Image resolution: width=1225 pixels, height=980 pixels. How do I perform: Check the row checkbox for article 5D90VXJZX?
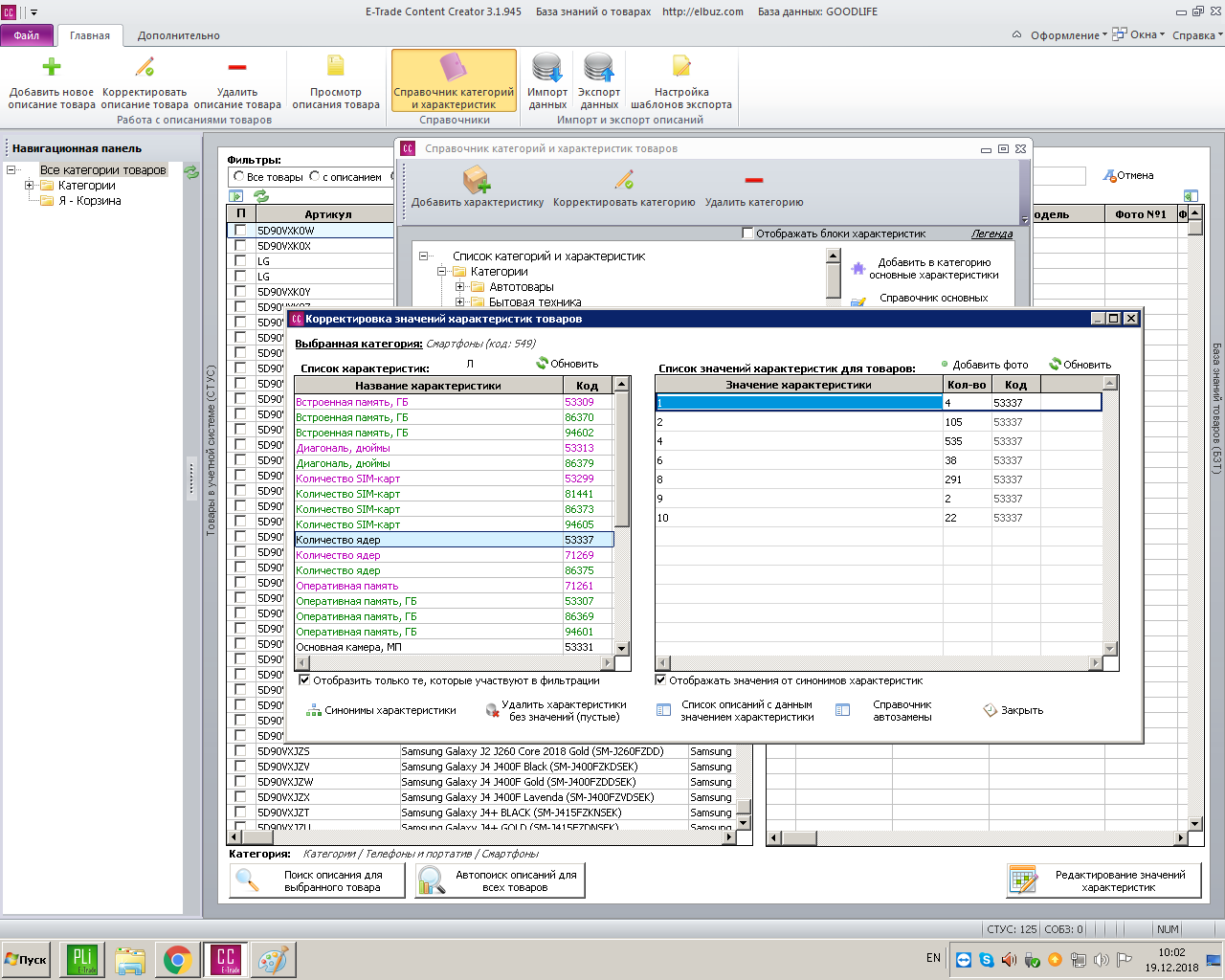[x=240, y=797]
